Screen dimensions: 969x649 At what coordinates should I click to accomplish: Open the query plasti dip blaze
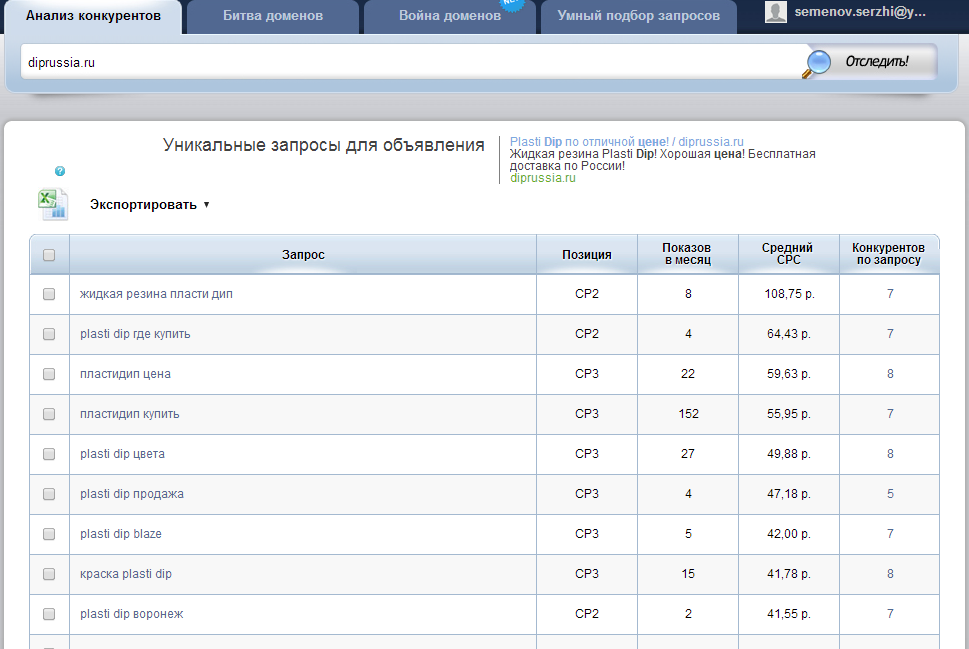121,534
